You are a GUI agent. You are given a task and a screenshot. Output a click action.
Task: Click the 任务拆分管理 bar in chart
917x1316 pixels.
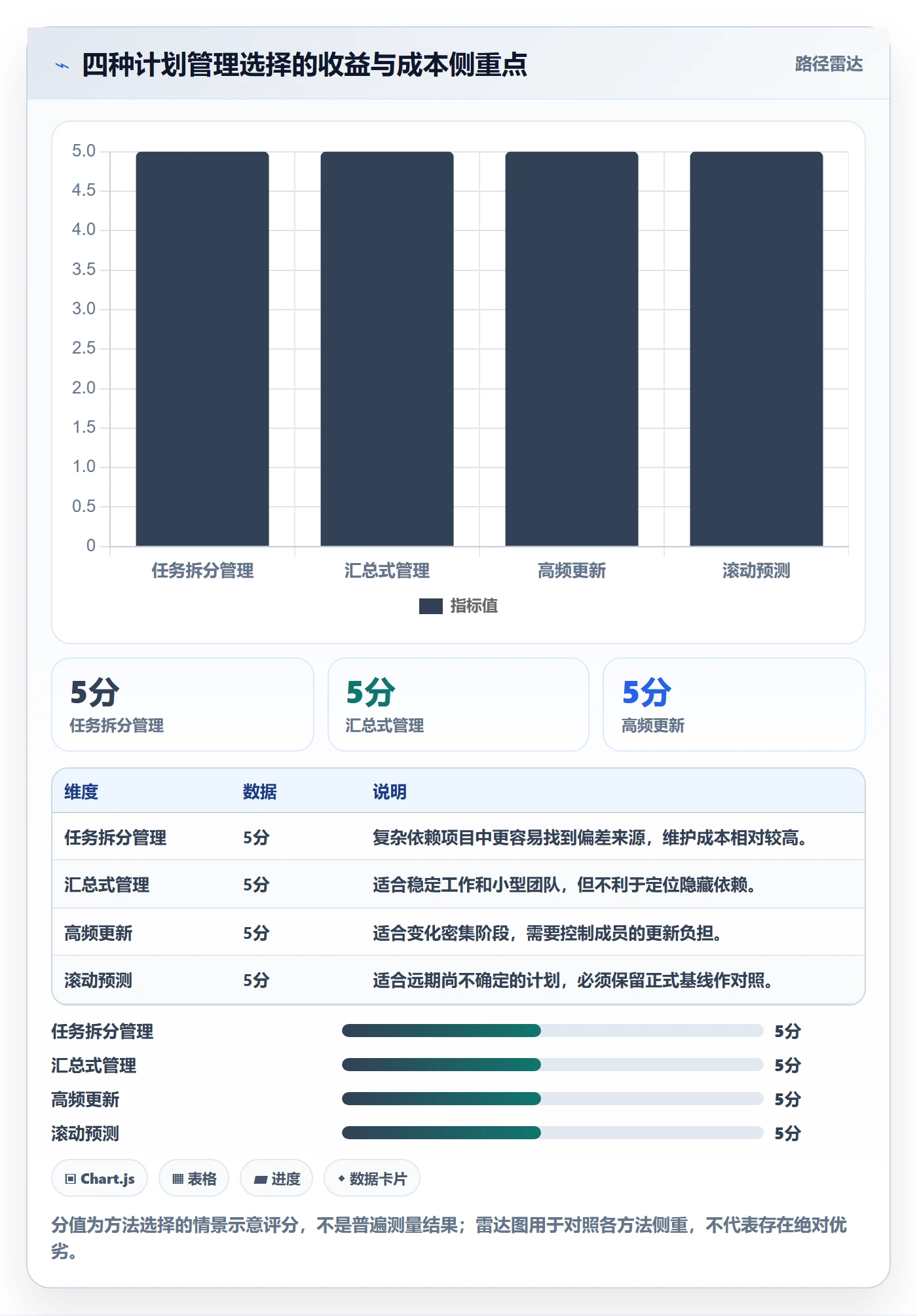(202, 348)
